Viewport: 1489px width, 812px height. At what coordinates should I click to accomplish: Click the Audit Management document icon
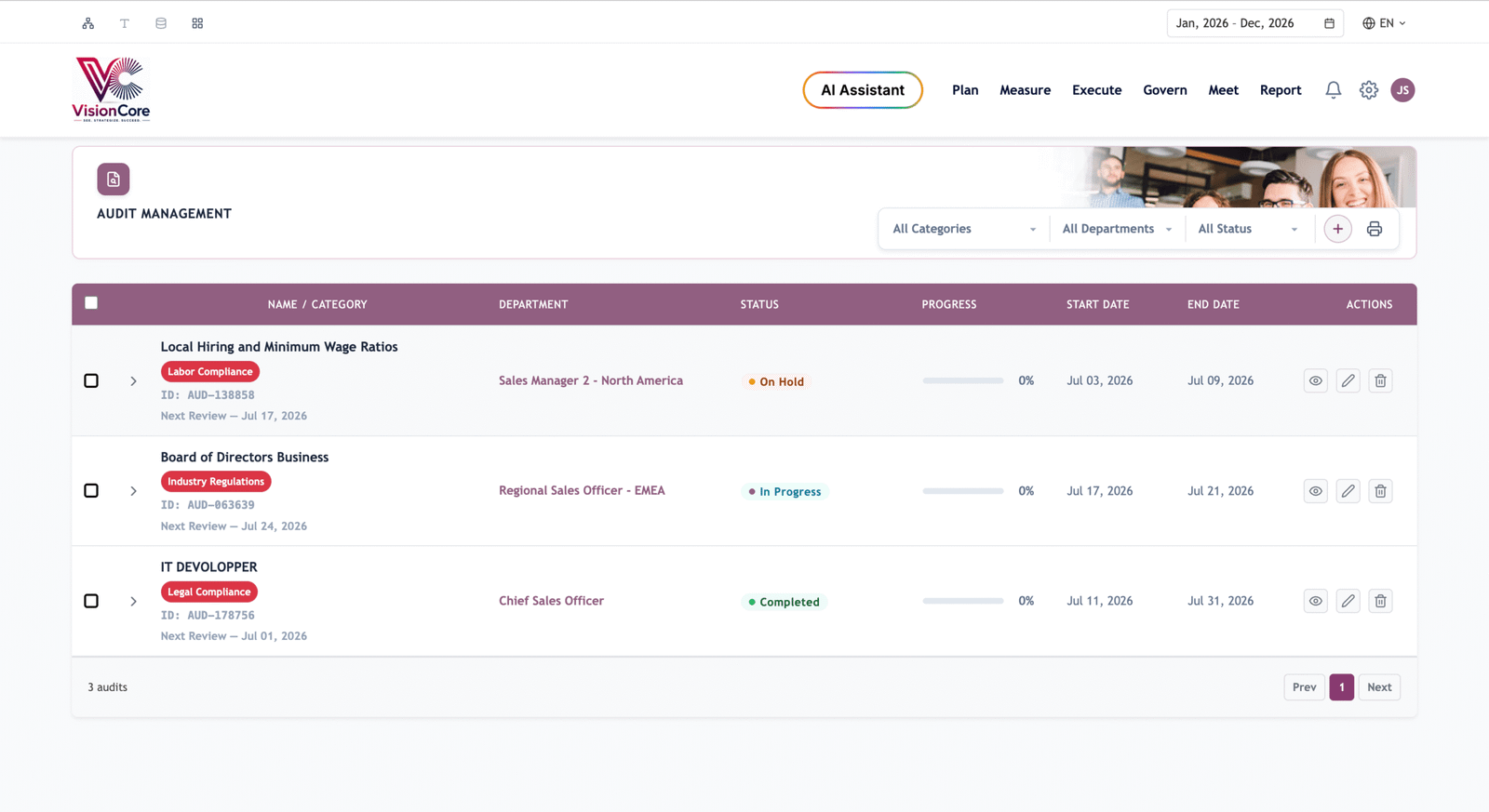[114, 180]
